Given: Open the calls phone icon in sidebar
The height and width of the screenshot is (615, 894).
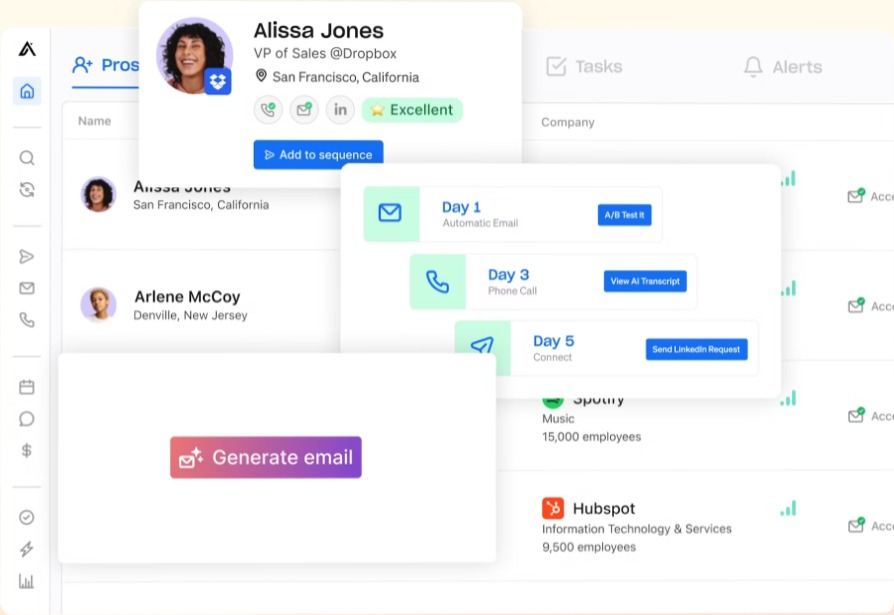Looking at the screenshot, I should pyautogui.click(x=27, y=320).
